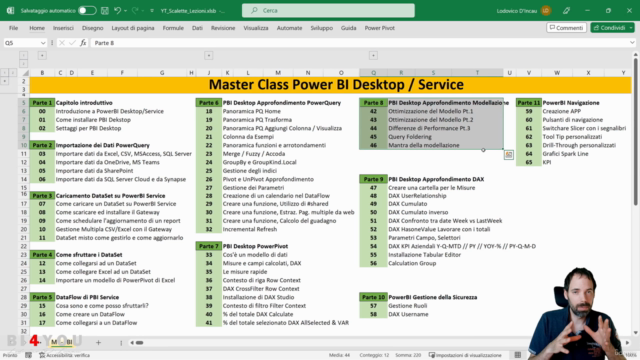Click the Commenti button

[x=566, y=28]
